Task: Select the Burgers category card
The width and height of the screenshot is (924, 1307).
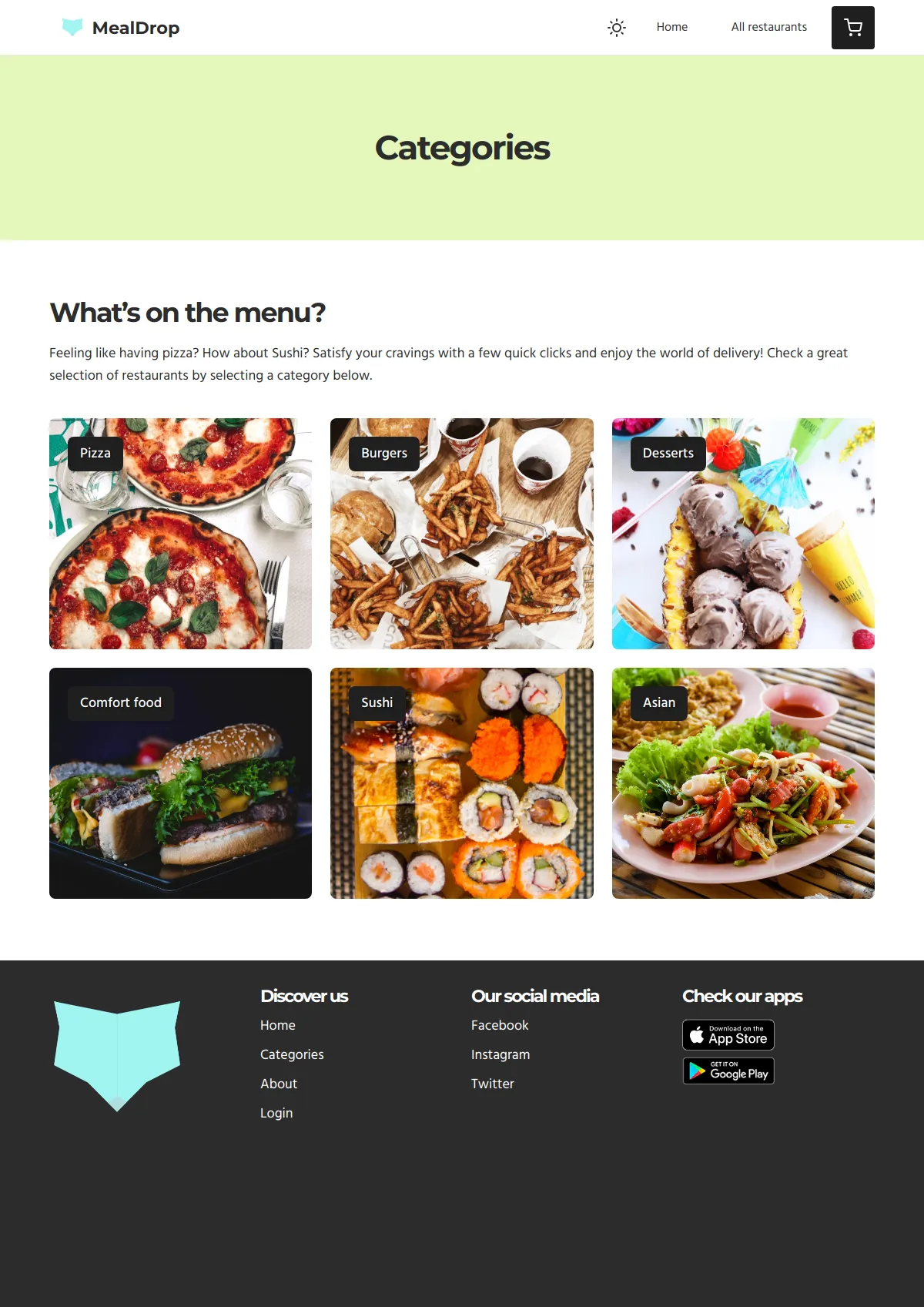Action: click(462, 534)
